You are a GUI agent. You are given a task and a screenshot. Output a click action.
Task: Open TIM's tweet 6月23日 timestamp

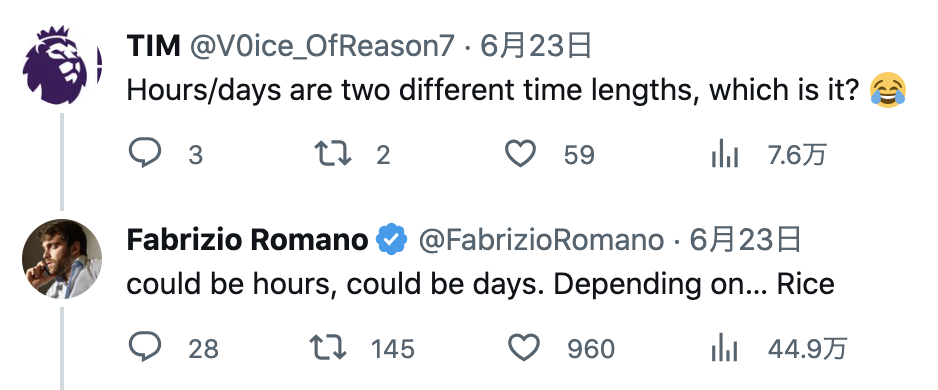coord(536,46)
